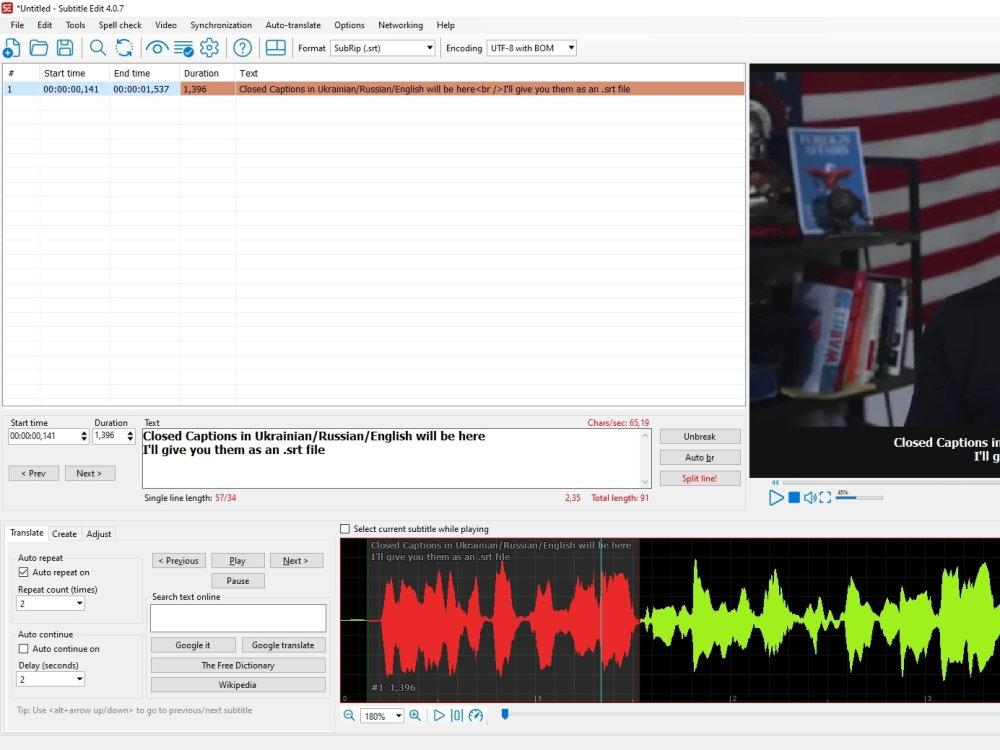Click Pause in Translate panel

click(238, 580)
